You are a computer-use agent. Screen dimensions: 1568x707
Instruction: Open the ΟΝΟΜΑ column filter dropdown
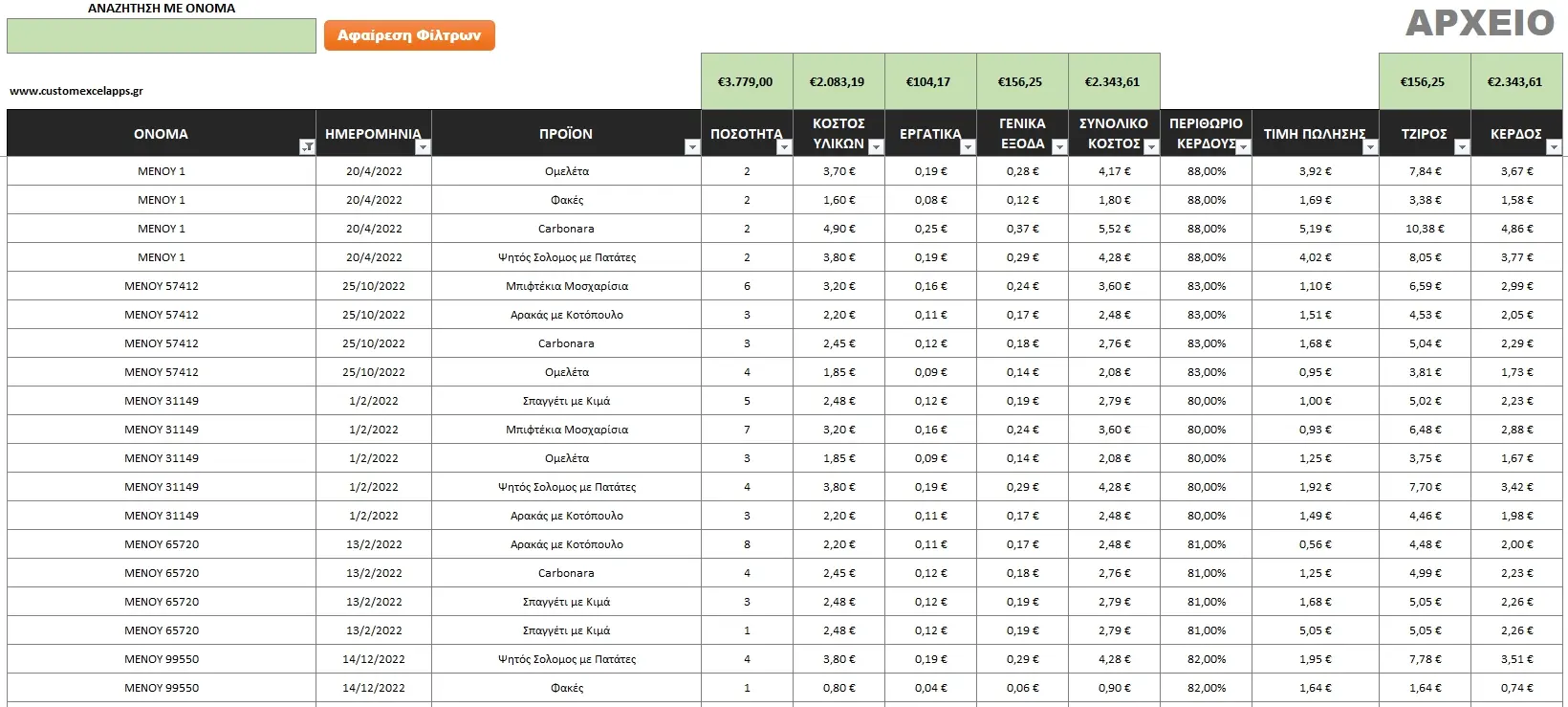(307, 146)
